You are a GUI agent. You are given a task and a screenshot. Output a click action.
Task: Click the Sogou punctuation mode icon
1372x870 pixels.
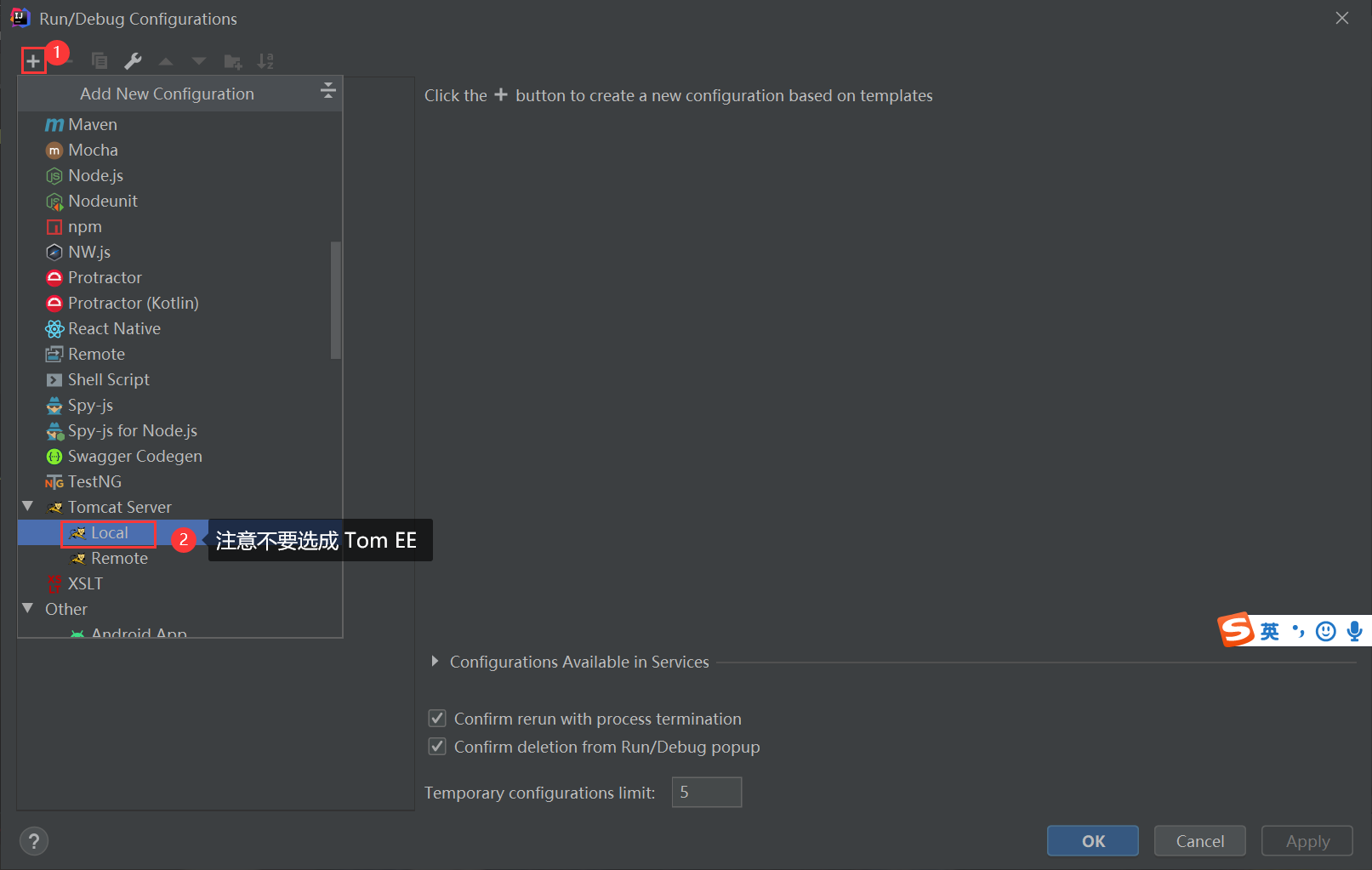(x=1298, y=631)
